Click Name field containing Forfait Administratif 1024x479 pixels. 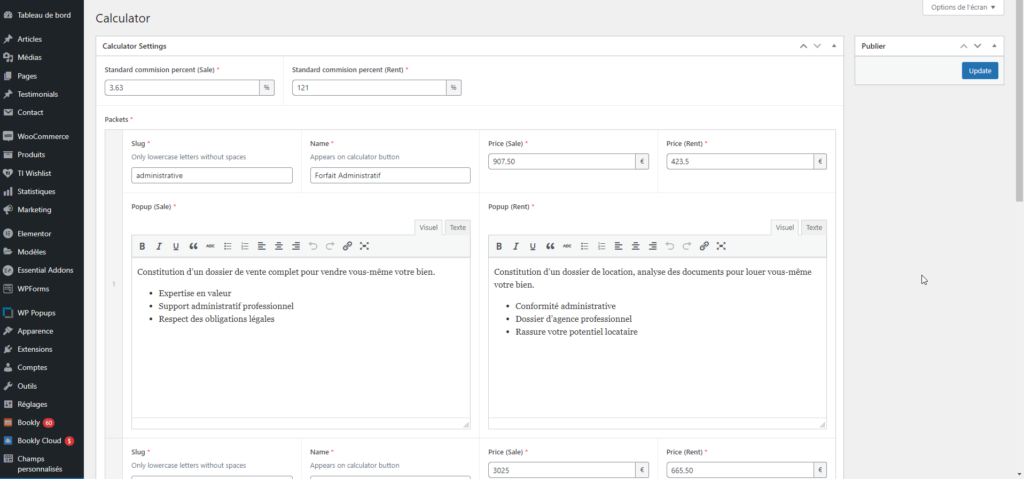pos(390,175)
